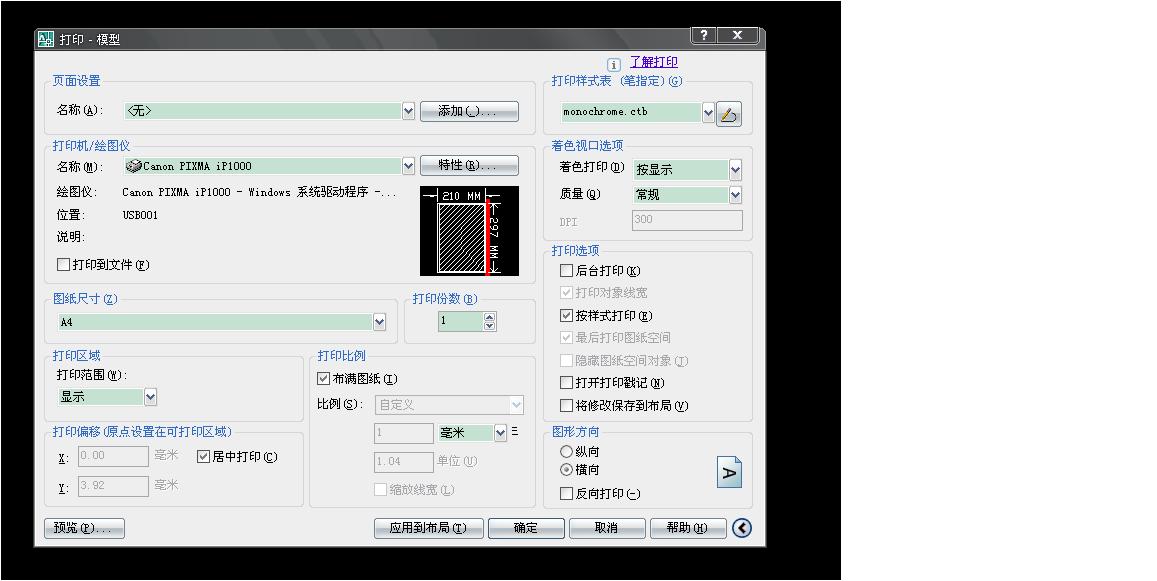Increase print copies with up arrow
This screenshot has height=581, width=1157.
tap(489, 317)
